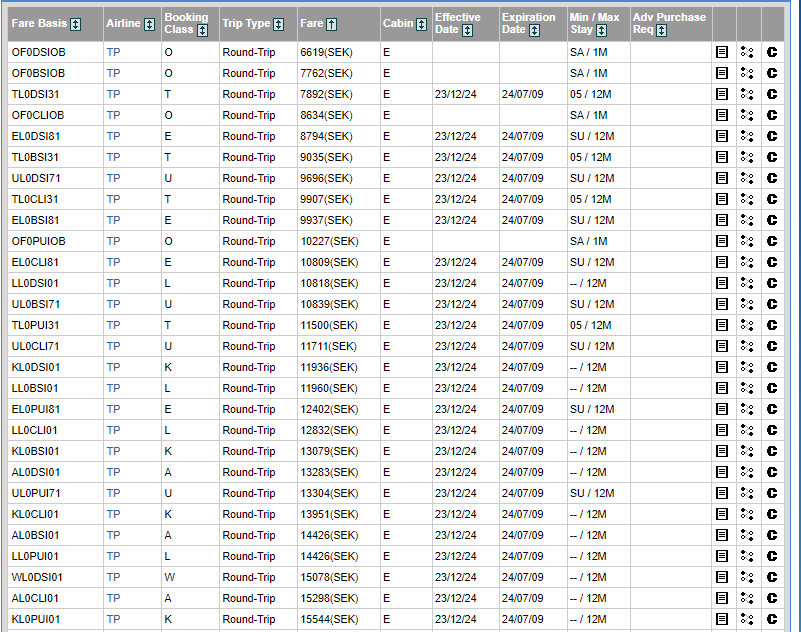
Task: Click the C icon for EL0DSI81 fare
Action: pyautogui.click(x=772, y=136)
